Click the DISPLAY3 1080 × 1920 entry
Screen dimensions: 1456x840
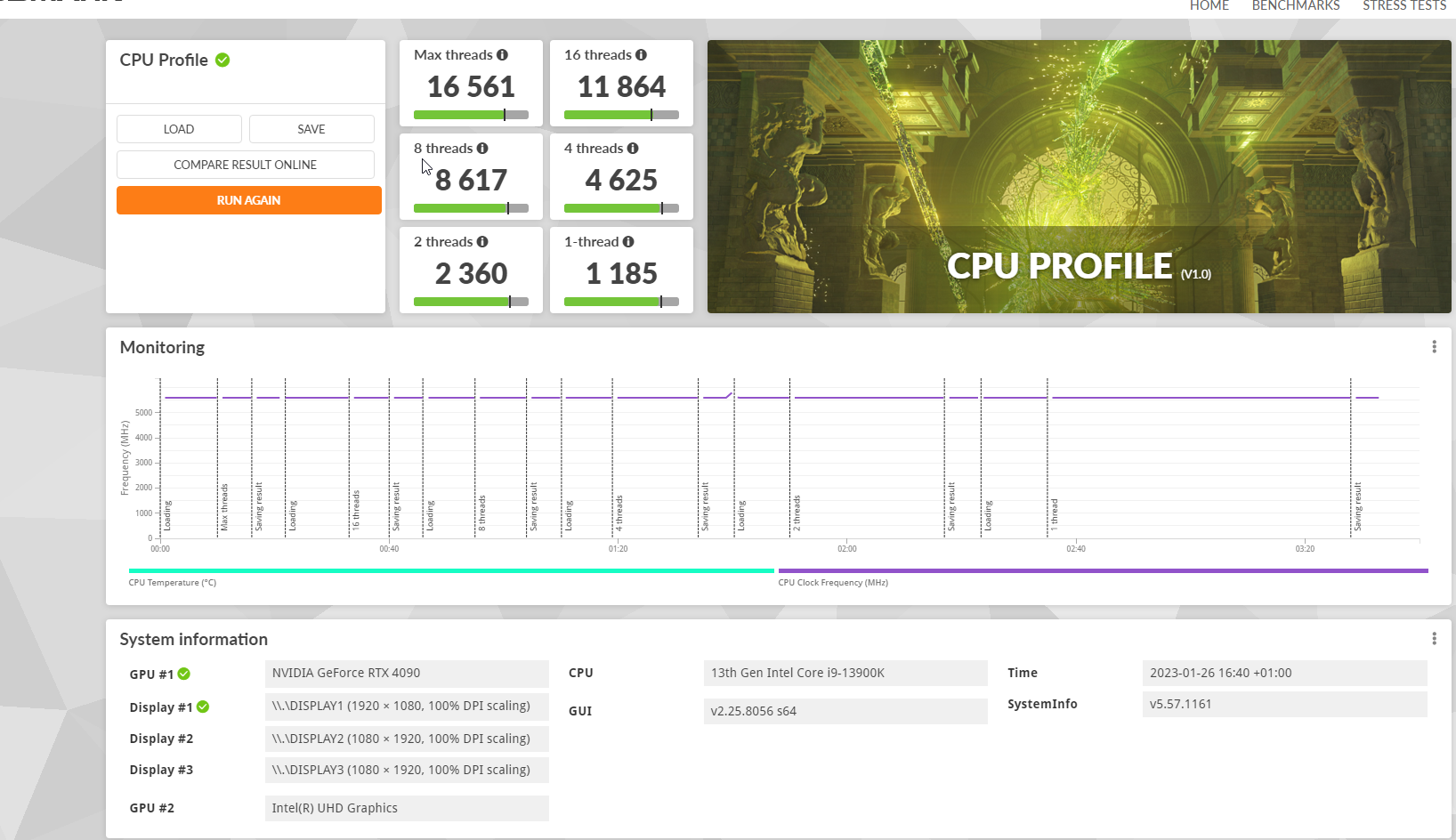[x=407, y=770]
